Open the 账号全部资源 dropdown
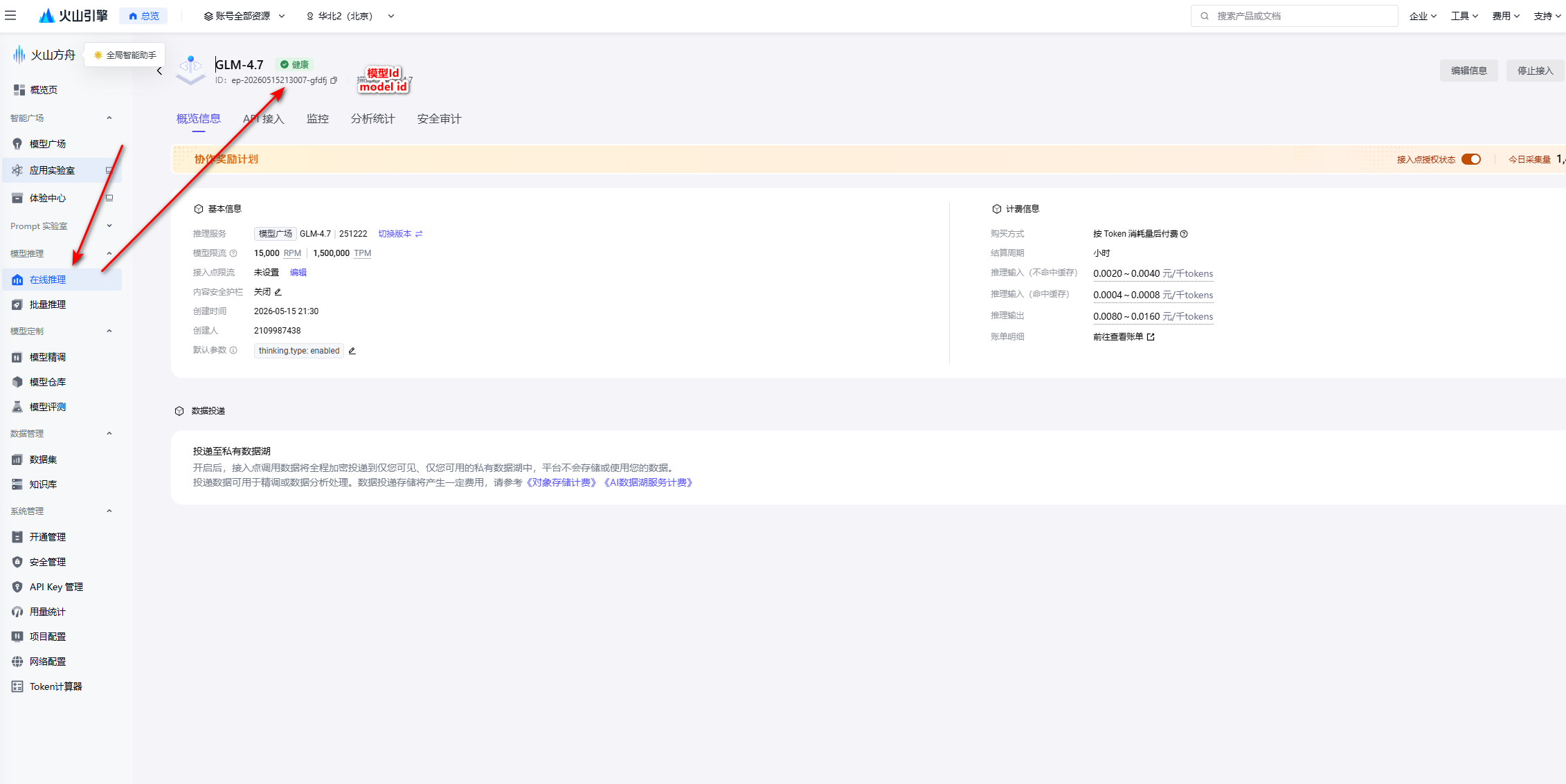This screenshot has width=1566, height=784. pyautogui.click(x=244, y=16)
